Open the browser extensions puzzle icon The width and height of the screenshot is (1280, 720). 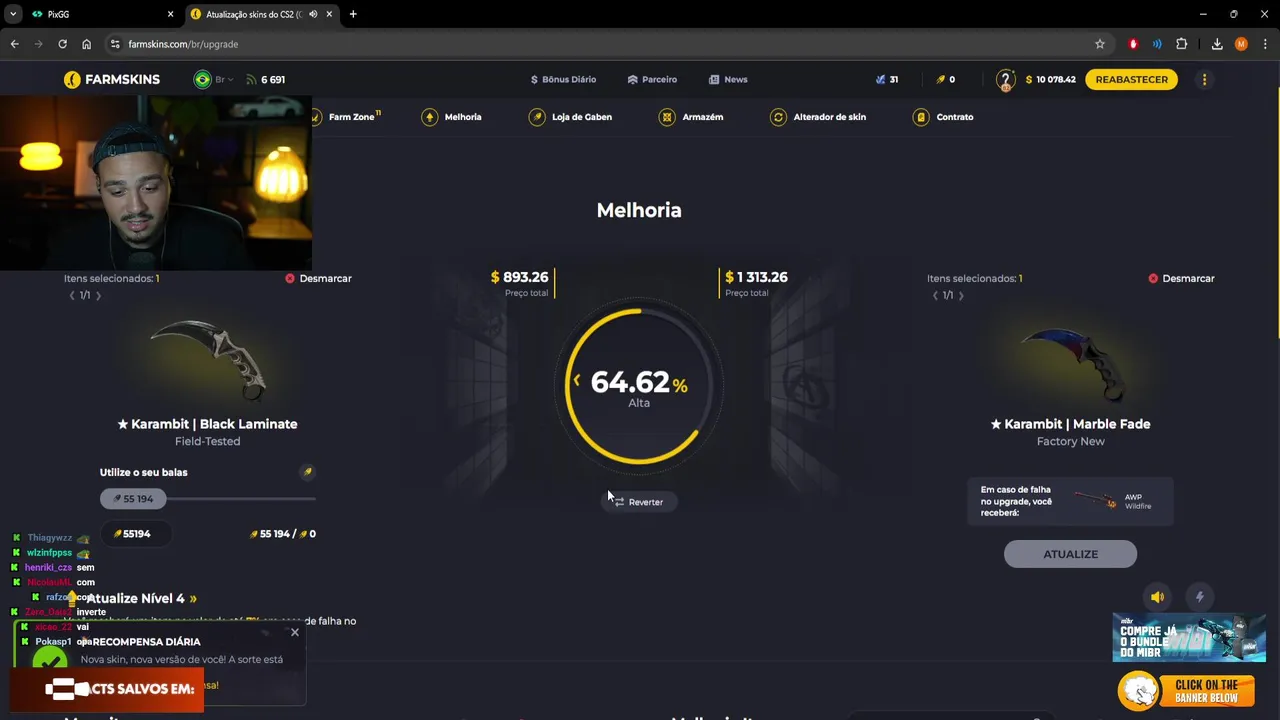pos(1182,44)
